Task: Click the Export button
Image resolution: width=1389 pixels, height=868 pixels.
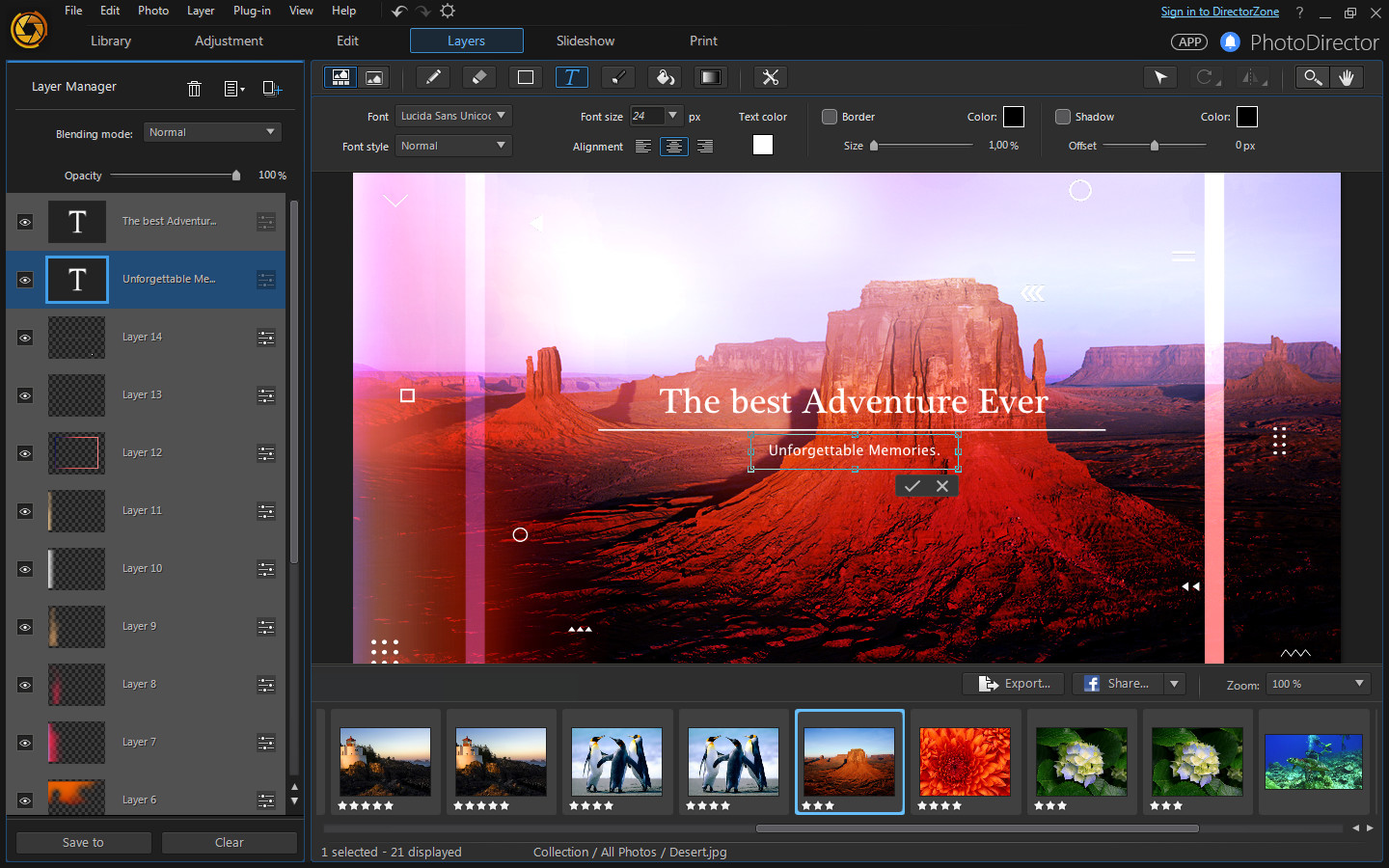Action: point(1013,684)
